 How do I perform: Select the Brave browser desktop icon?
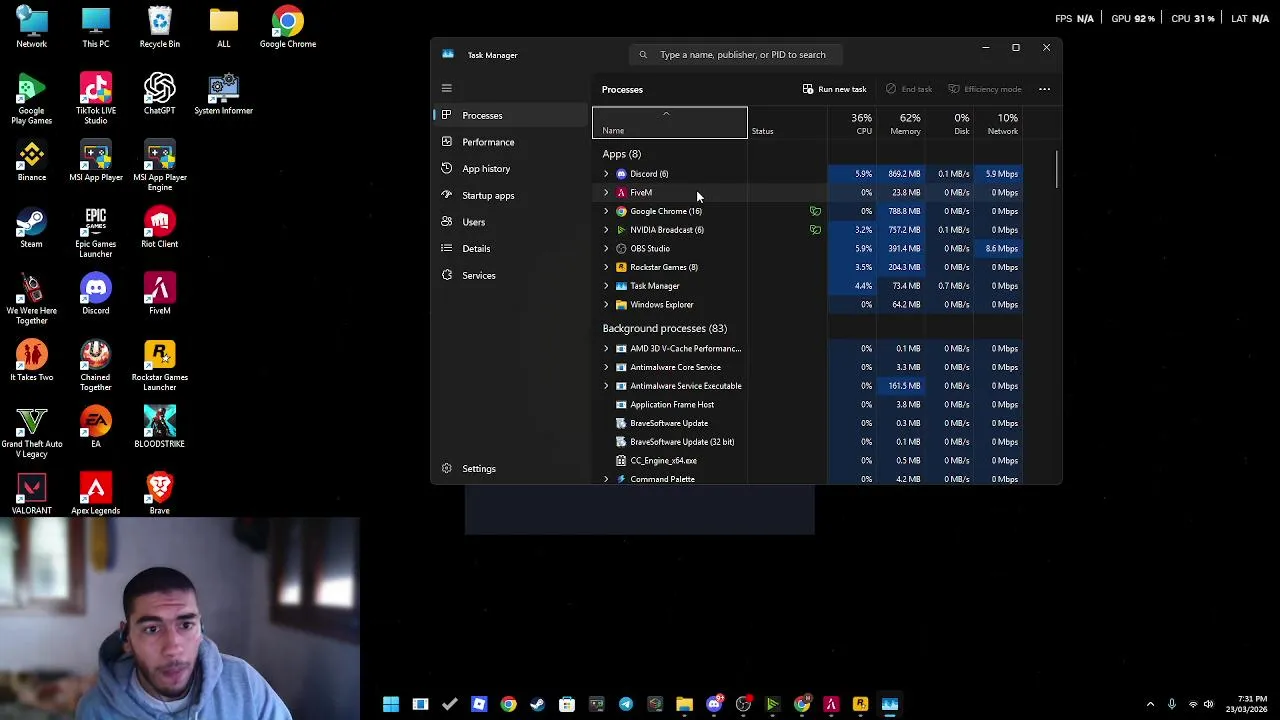[x=160, y=494]
